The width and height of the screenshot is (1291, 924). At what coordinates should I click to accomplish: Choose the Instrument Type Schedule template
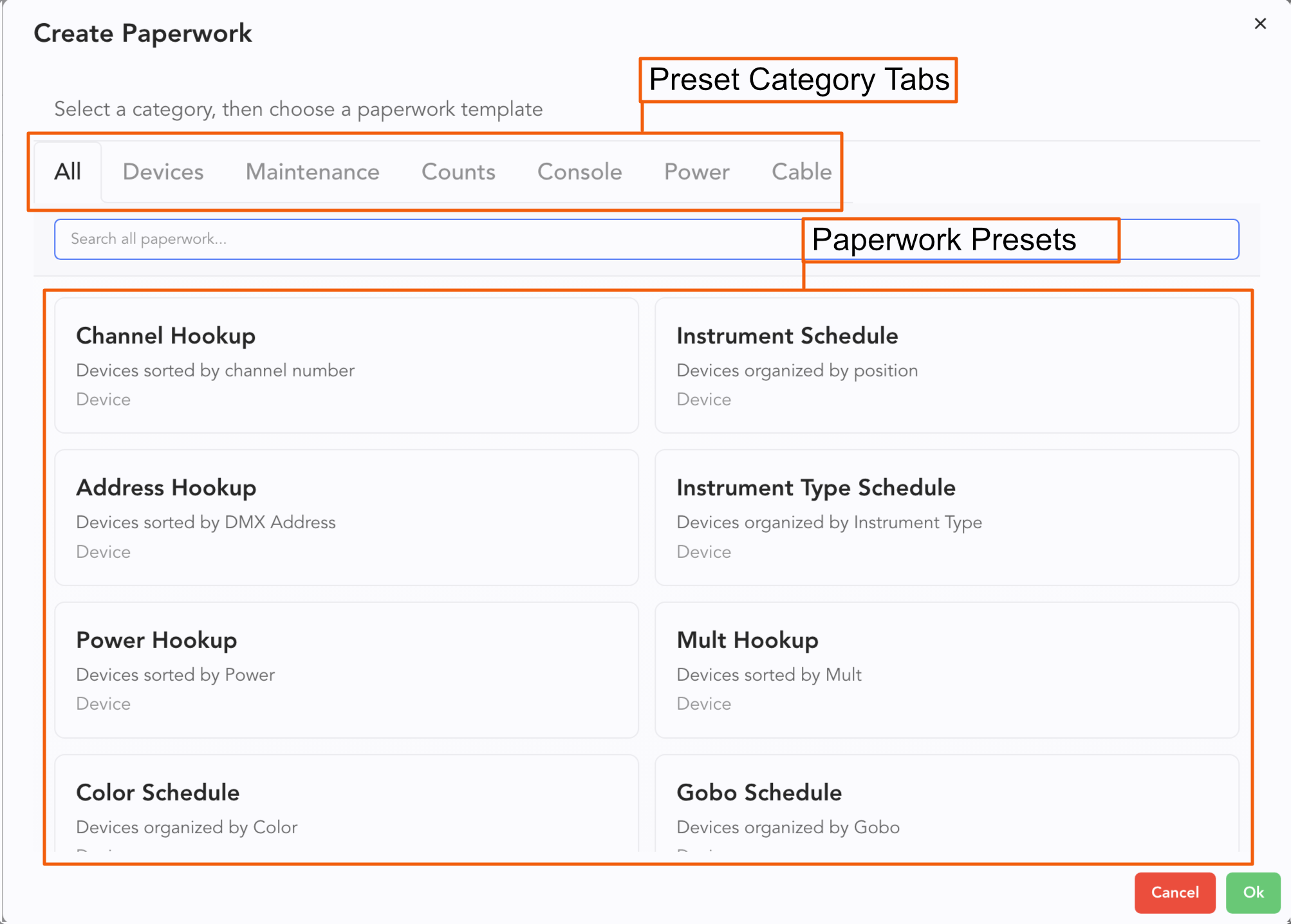click(x=946, y=517)
